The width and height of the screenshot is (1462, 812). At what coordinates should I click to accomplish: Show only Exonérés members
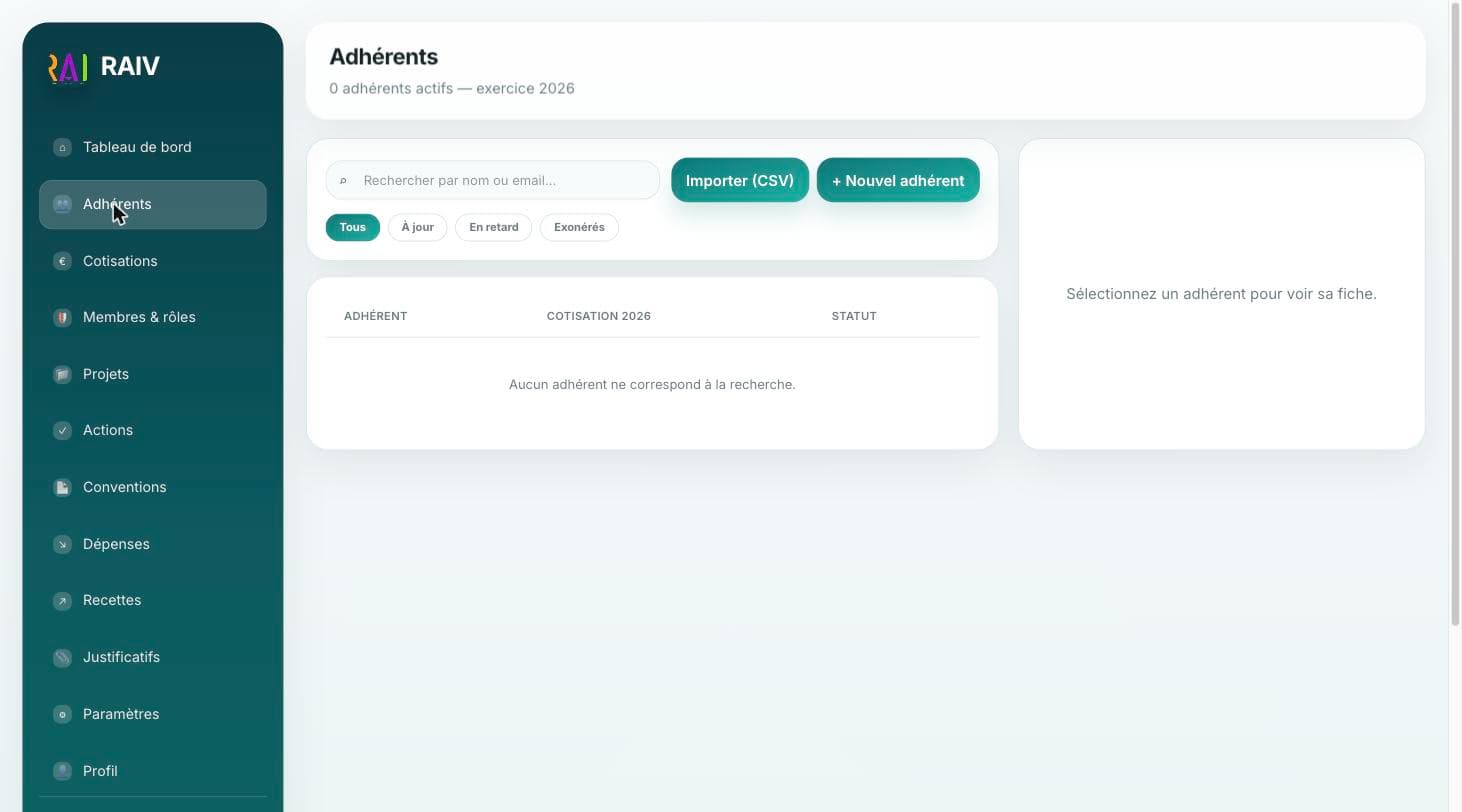tap(579, 227)
